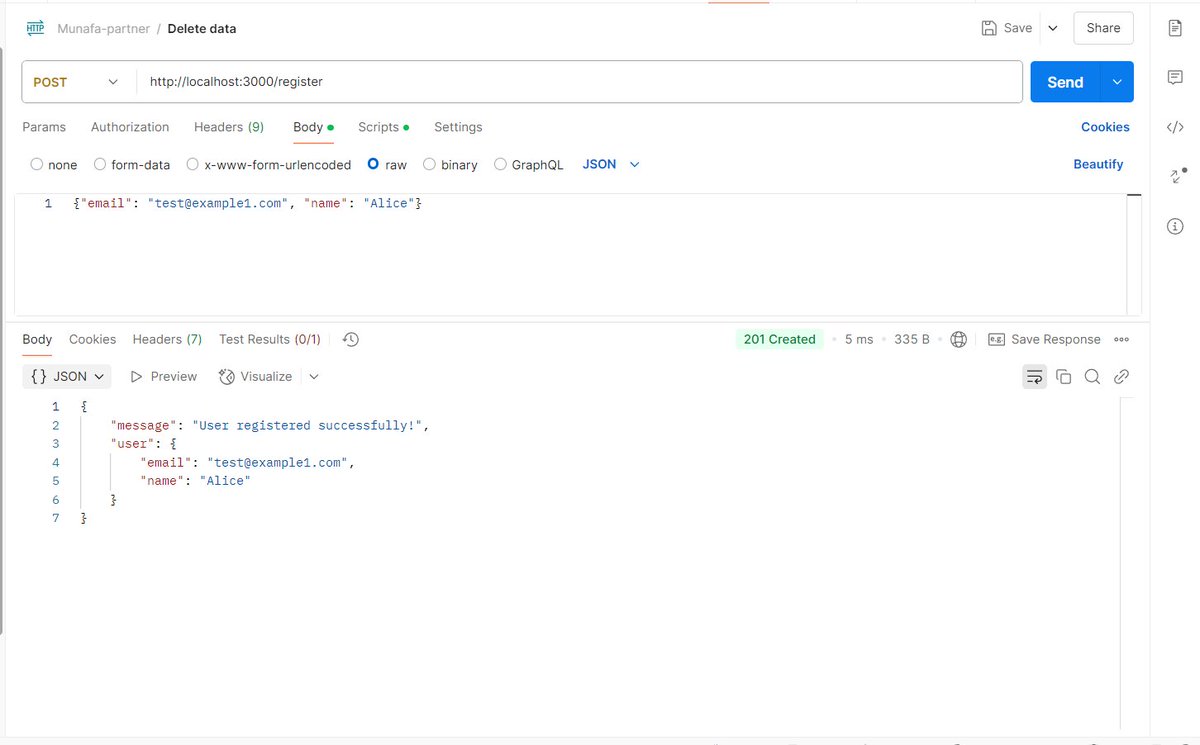Open the response Cookies tab
Screen dimensions: 1200x745
tap(93, 339)
